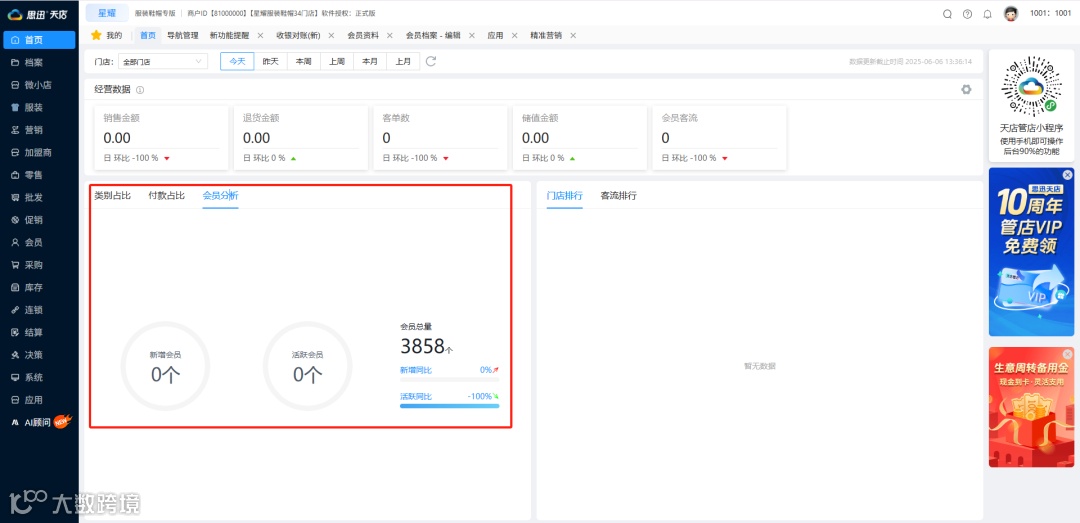Switch to the 付款占比 tab
This screenshot has height=523, width=1080.
pyautogui.click(x=167, y=196)
